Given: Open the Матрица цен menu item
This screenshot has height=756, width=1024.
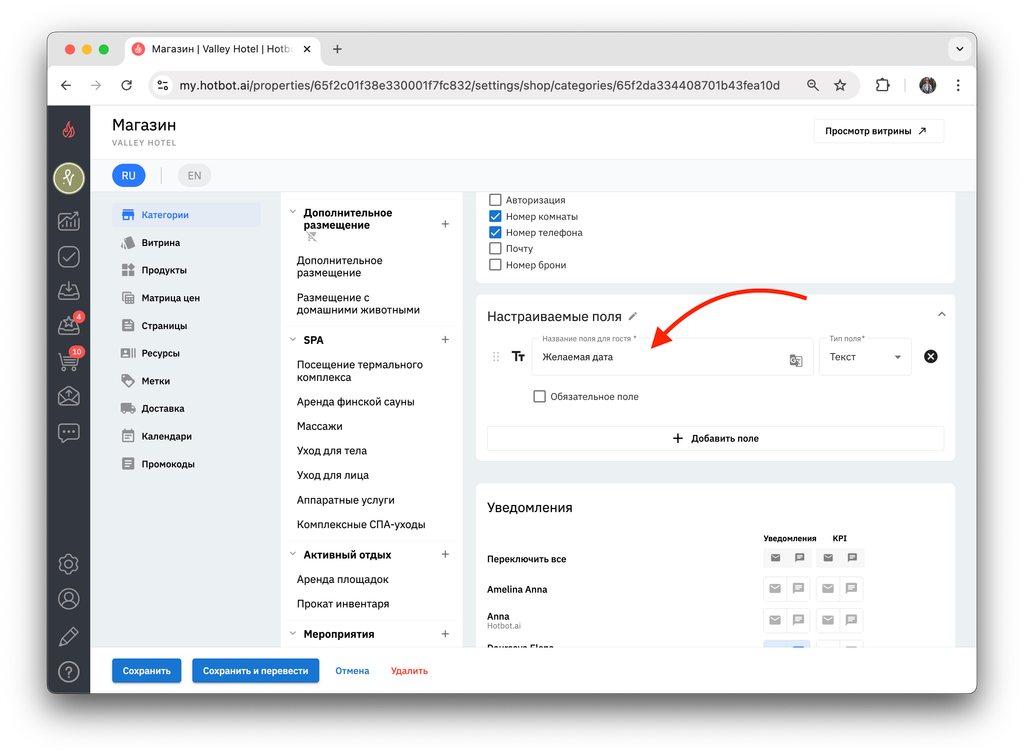Looking at the screenshot, I should tap(187, 298).
